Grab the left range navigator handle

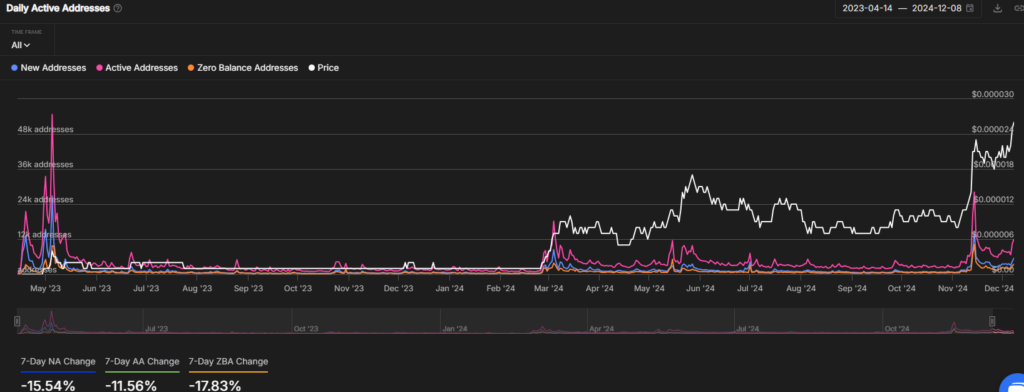[18, 320]
